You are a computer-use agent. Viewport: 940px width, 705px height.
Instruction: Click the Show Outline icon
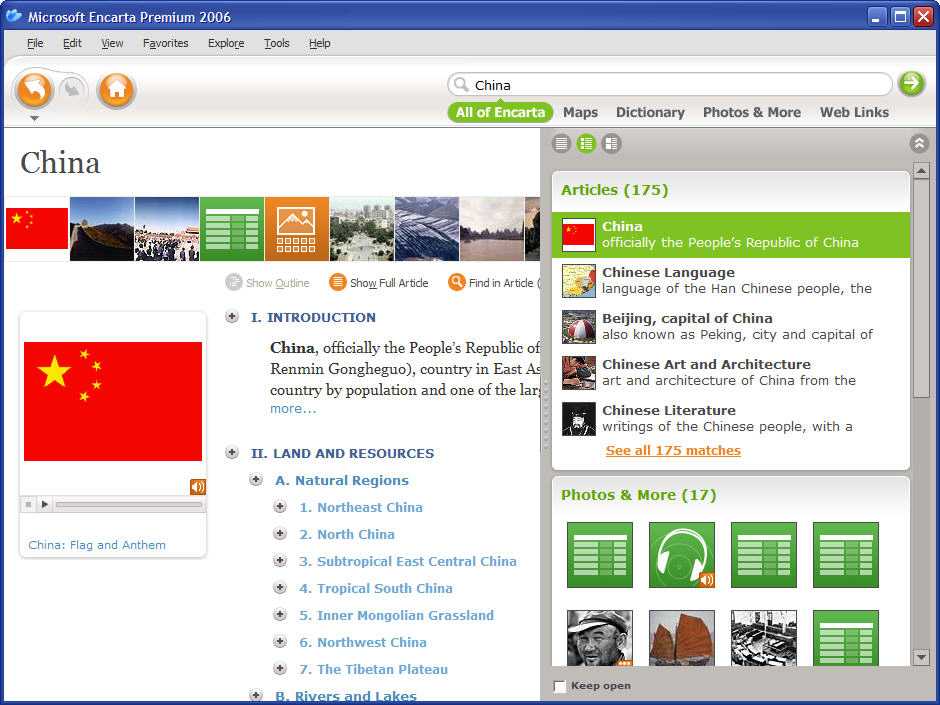[234, 282]
